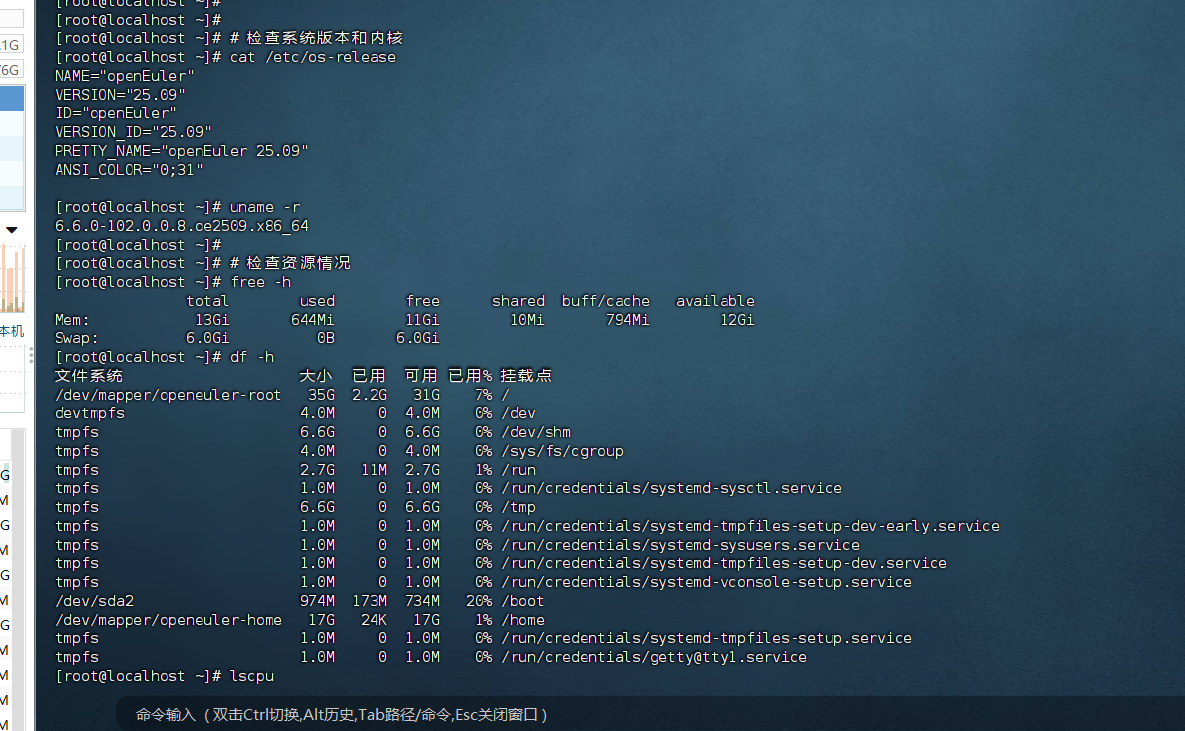Click the getty@tty1.service credentials path
This screenshot has width=1185, height=731.
pos(654,657)
